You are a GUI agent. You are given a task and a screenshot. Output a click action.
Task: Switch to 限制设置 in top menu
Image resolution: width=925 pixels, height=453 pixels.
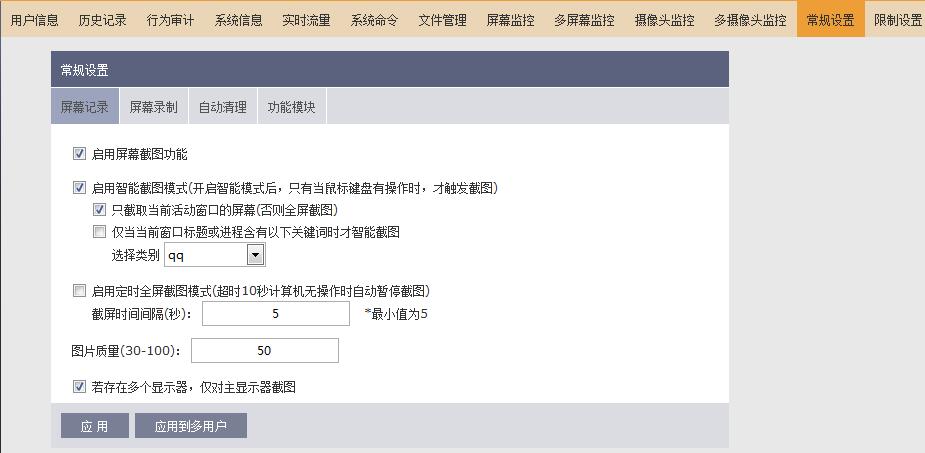tap(897, 19)
